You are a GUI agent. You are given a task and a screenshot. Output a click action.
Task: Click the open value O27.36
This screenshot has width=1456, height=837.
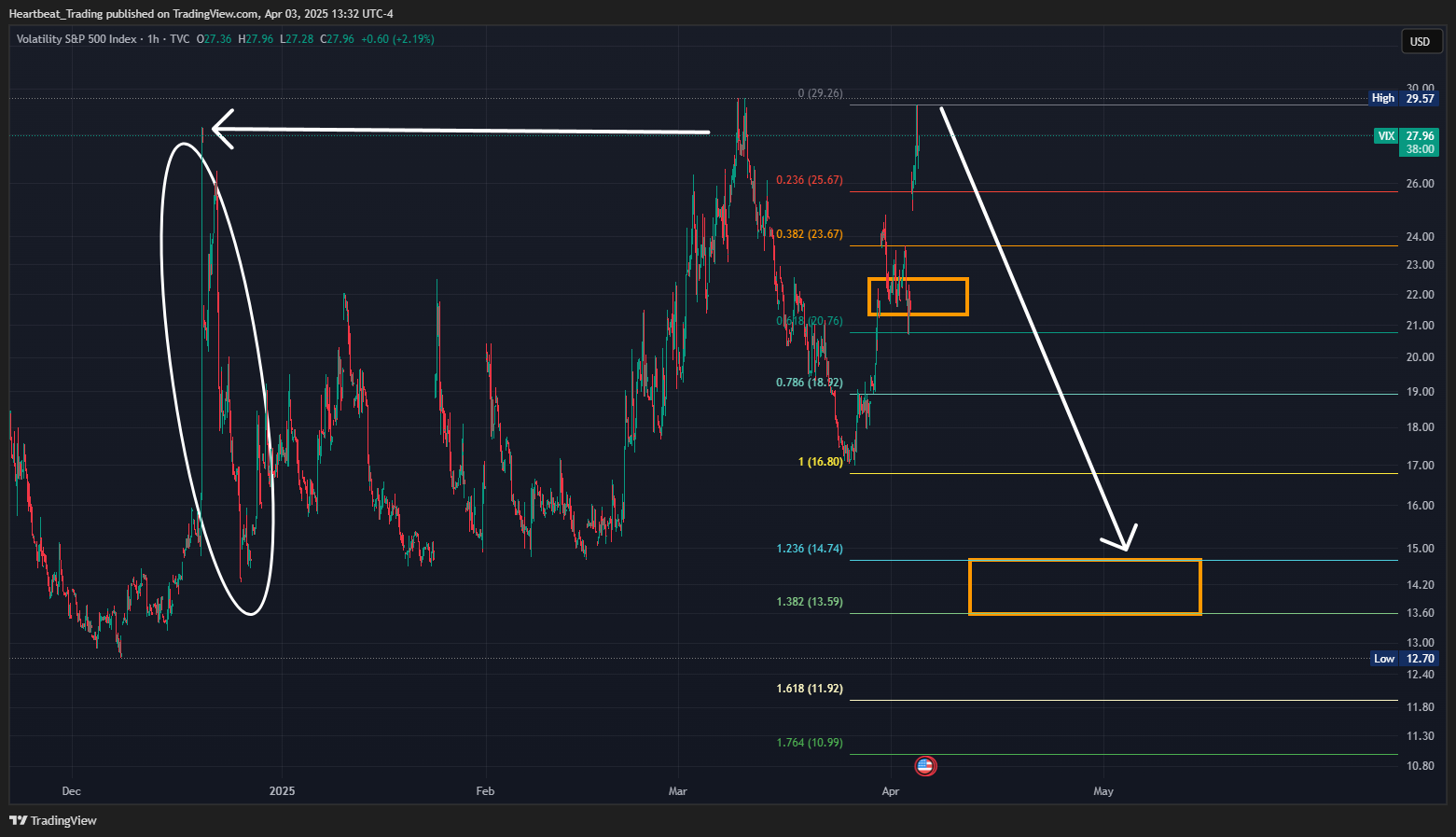214,39
